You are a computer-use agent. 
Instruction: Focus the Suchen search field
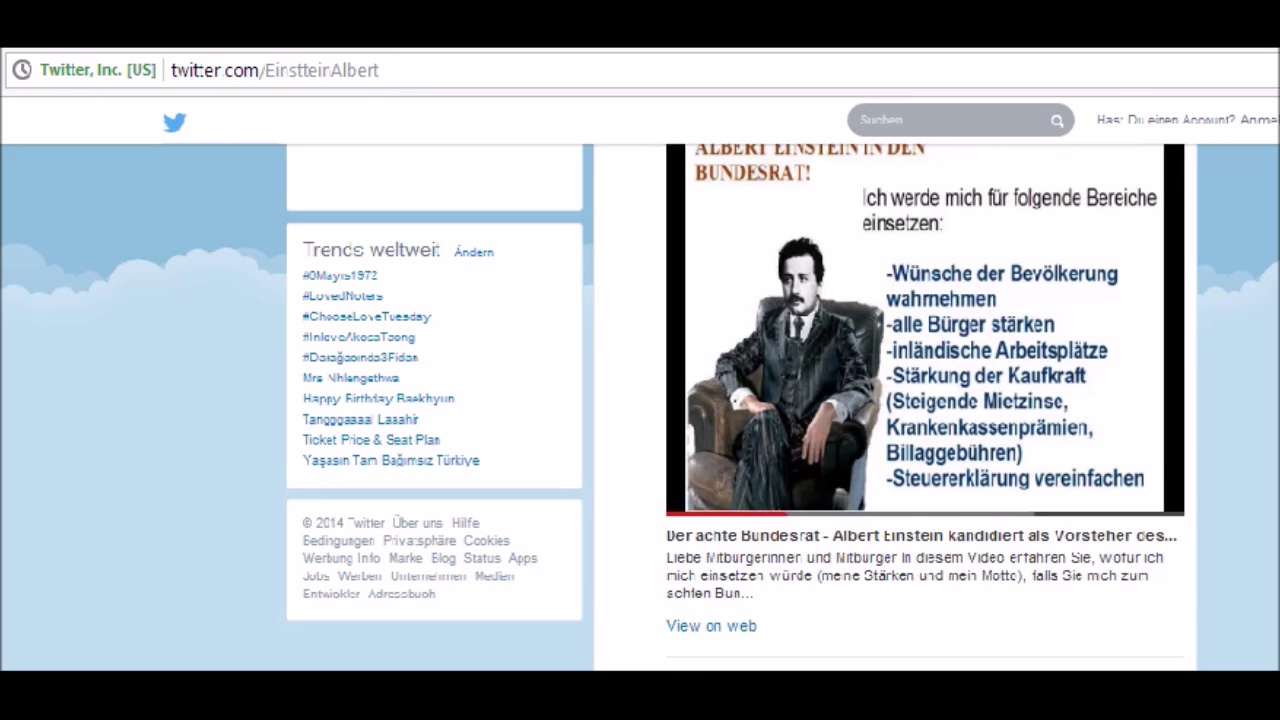coord(945,120)
